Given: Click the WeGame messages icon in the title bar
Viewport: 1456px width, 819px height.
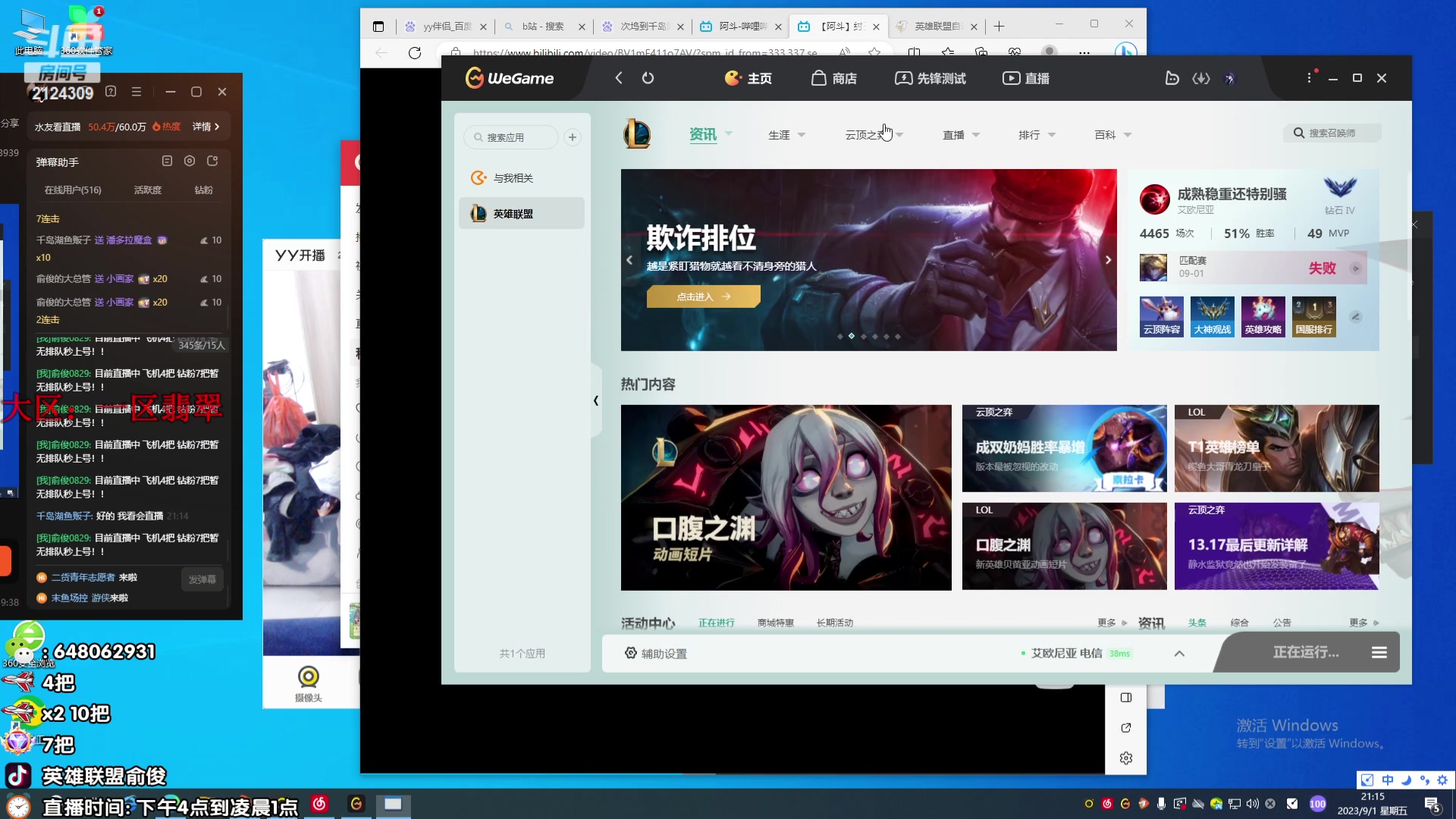Looking at the screenshot, I should (1172, 78).
